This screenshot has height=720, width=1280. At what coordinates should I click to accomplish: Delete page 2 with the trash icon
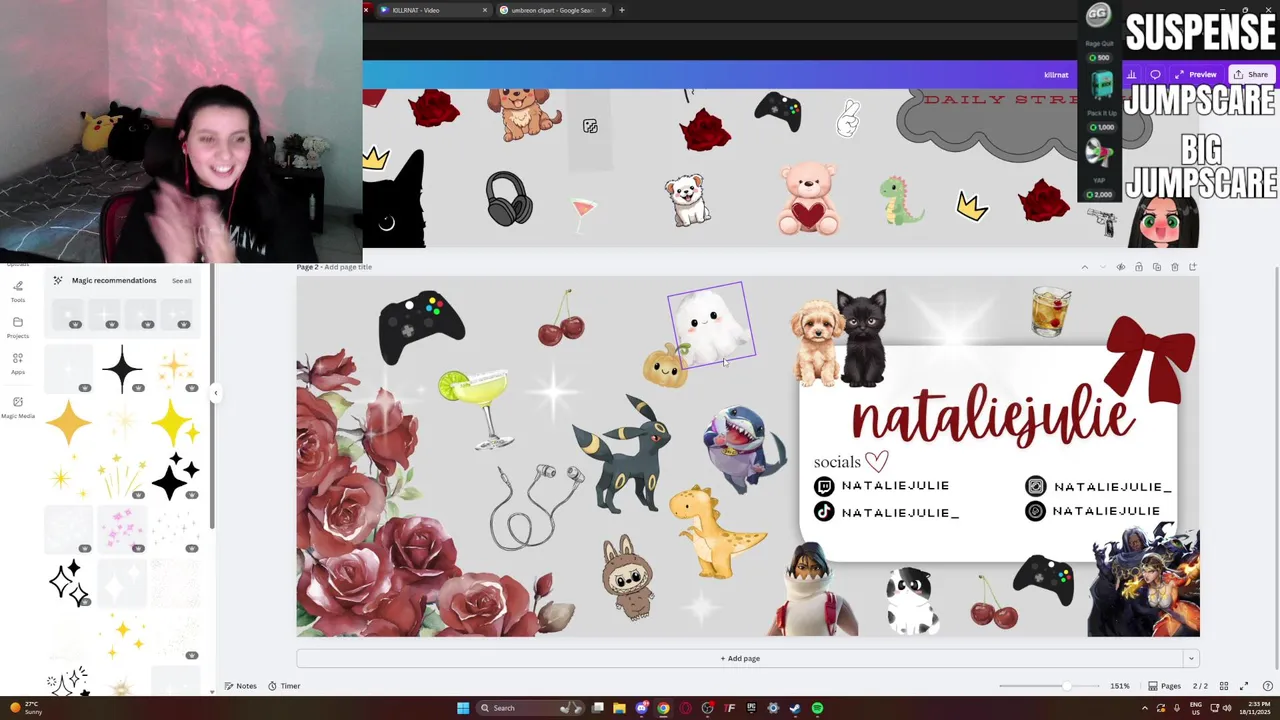click(1174, 267)
